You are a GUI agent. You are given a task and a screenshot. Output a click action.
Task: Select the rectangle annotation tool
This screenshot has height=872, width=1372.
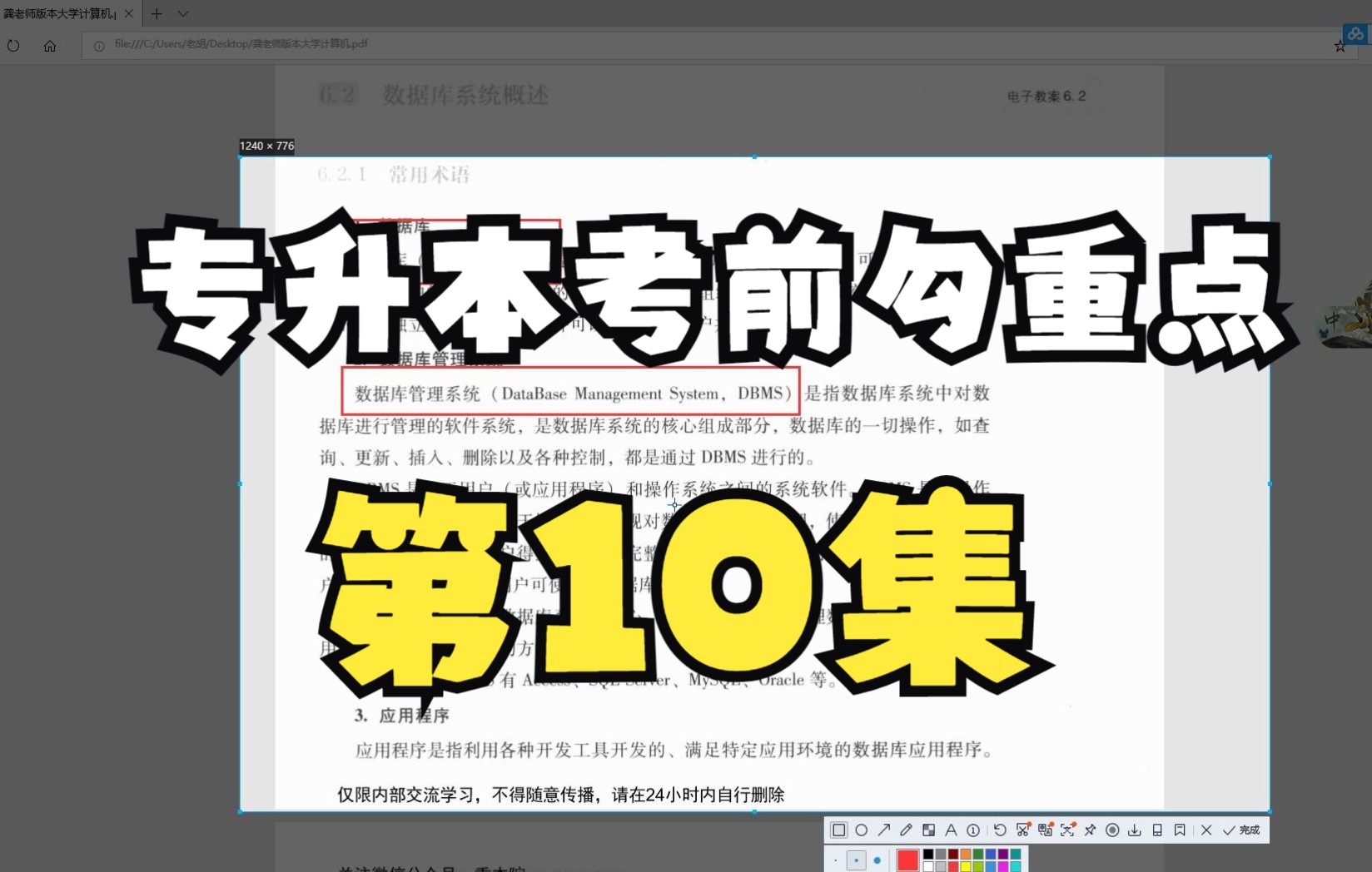click(x=838, y=830)
